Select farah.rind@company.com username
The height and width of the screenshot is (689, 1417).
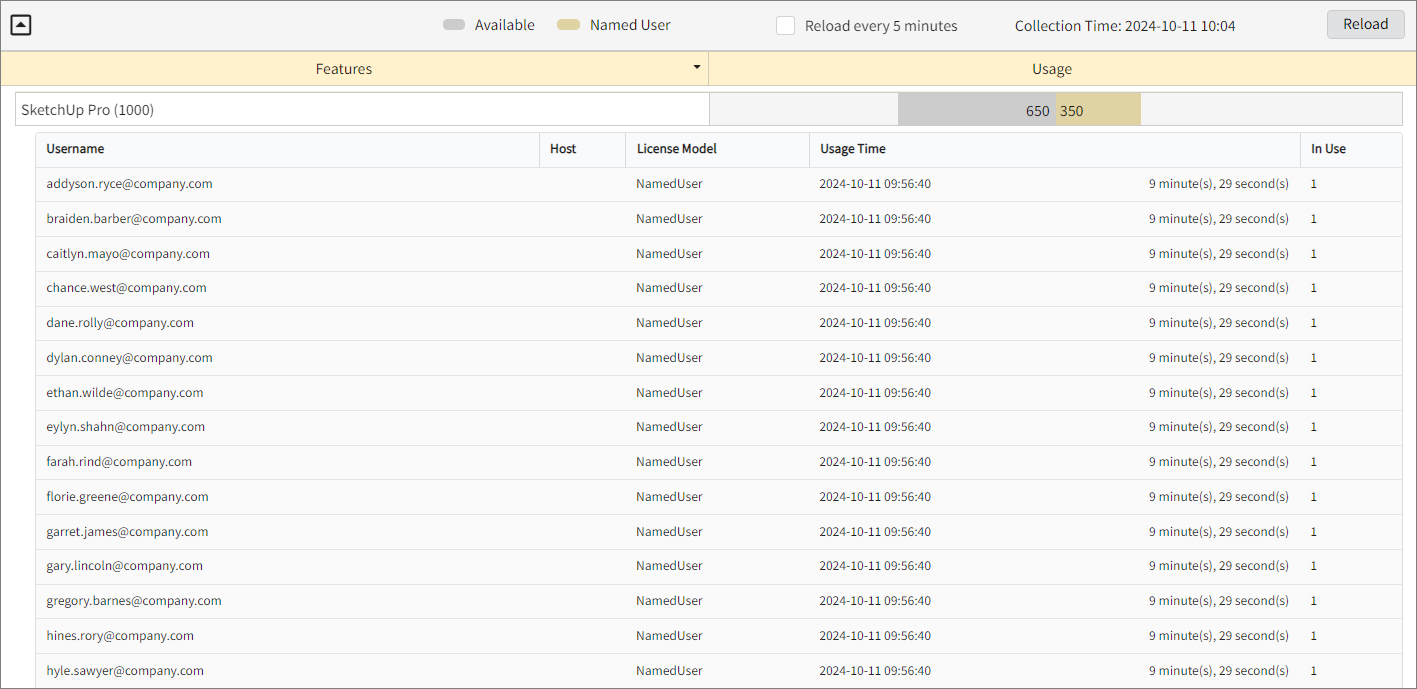click(x=119, y=462)
